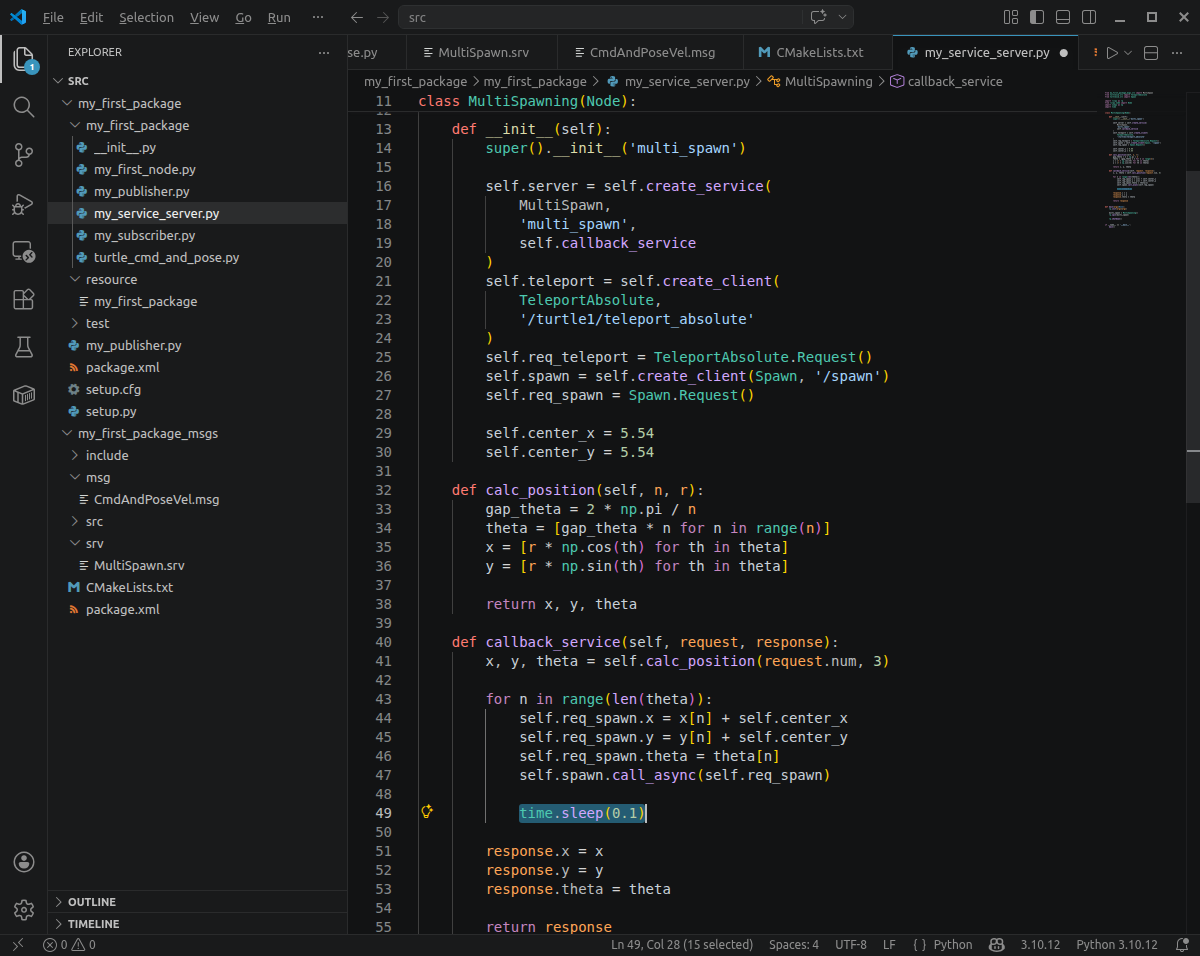The image size is (1200, 956).
Task: Open the Testing flask view
Action: (x=24, y=347)
